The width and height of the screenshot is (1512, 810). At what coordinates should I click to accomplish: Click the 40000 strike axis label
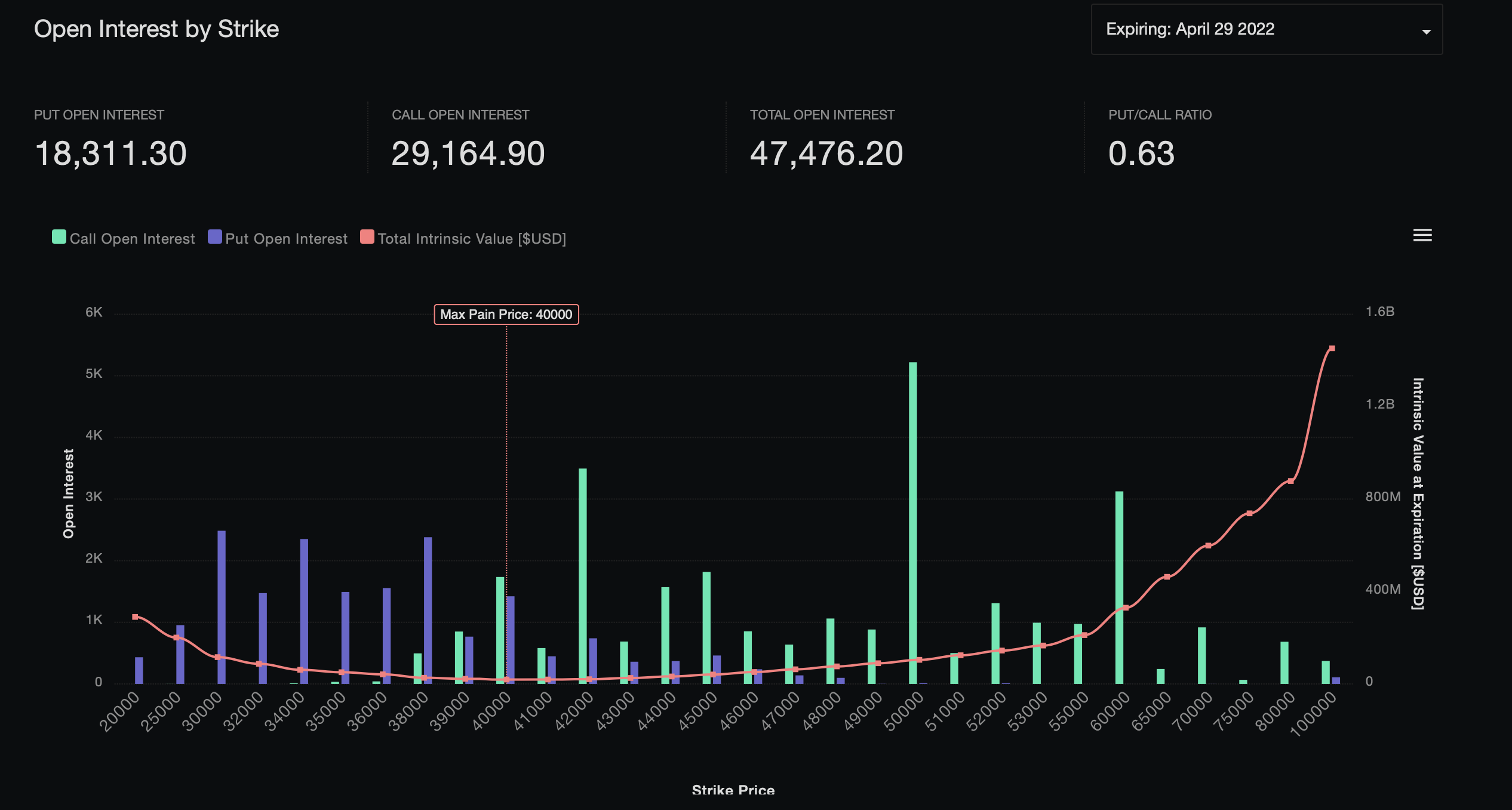pyautogui.click(x=491, y=711)
